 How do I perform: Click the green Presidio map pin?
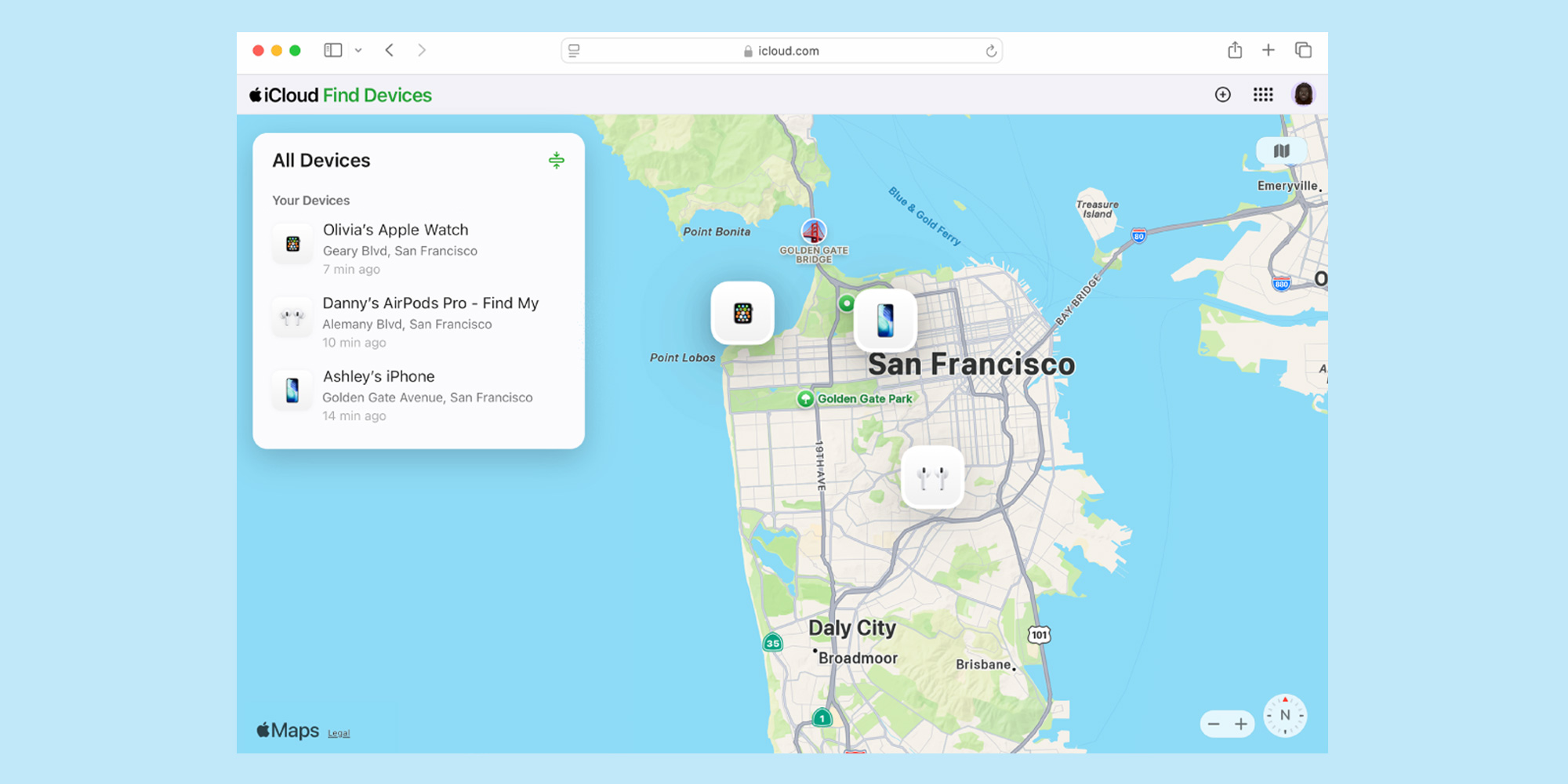coord(846,303)
